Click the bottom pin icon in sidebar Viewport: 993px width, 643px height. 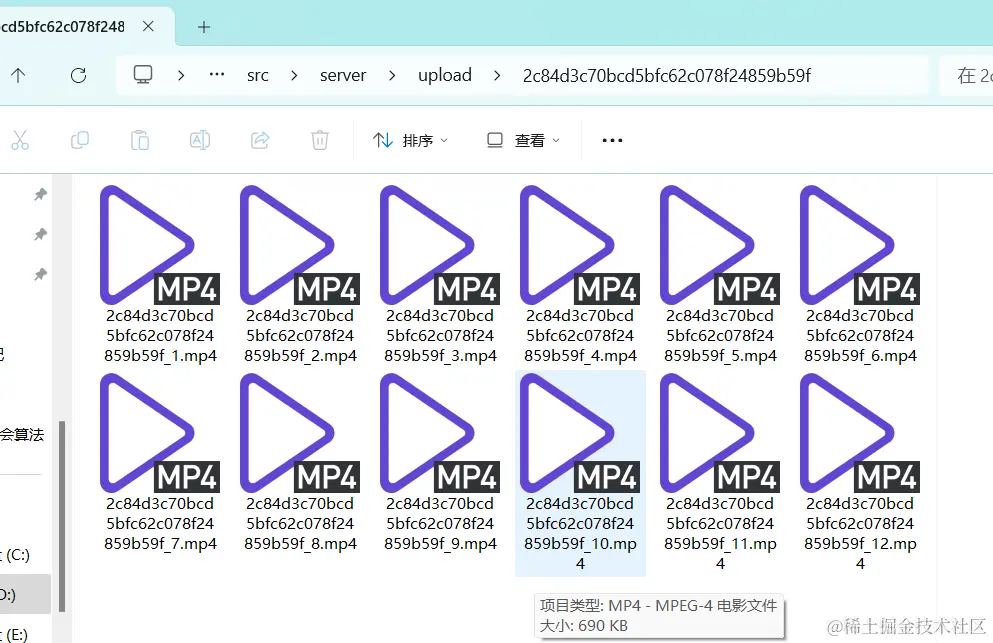coord(41,275)
